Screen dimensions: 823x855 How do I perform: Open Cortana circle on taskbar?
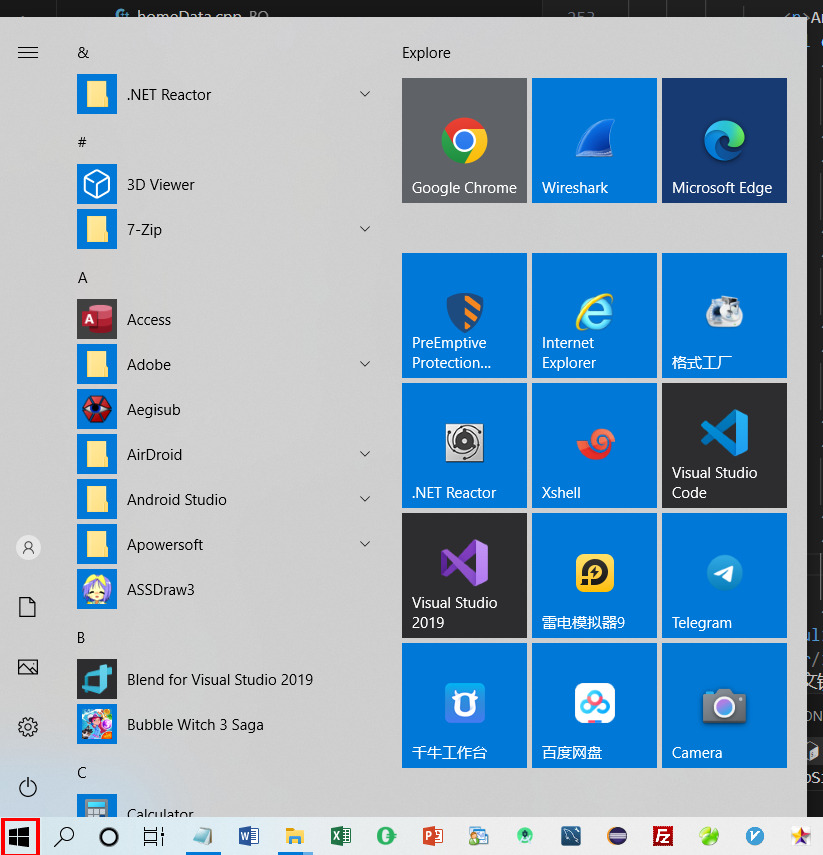tap(109, 836)
